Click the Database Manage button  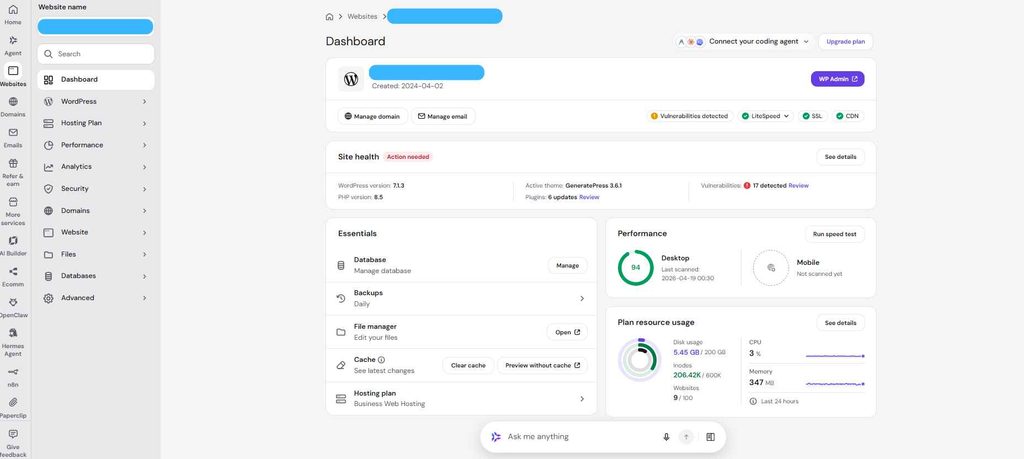(568, 266)
